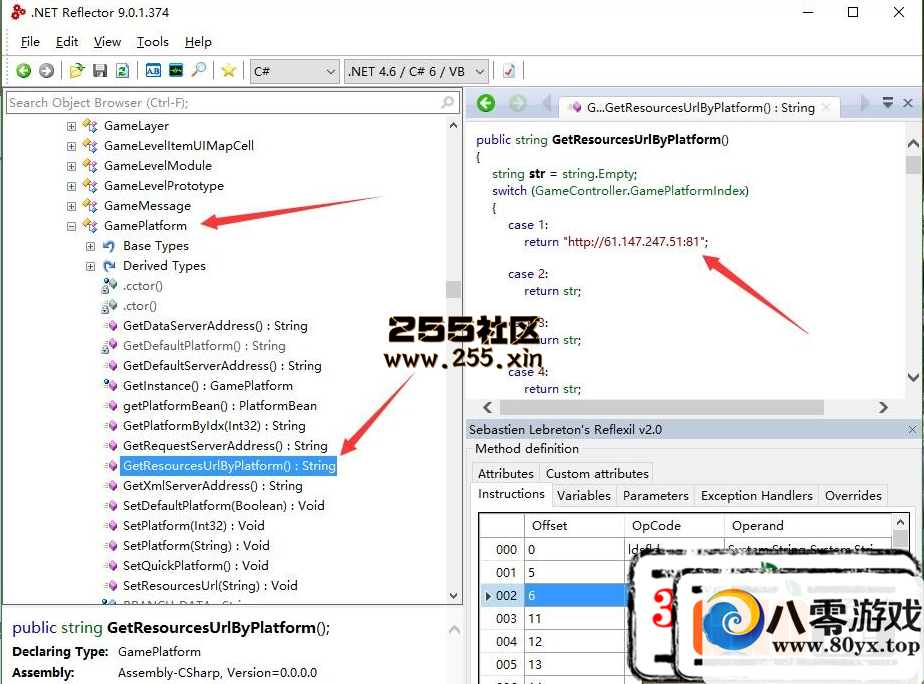Expand the Base Types node
924x684 pixels.
(x=90, y=246)
